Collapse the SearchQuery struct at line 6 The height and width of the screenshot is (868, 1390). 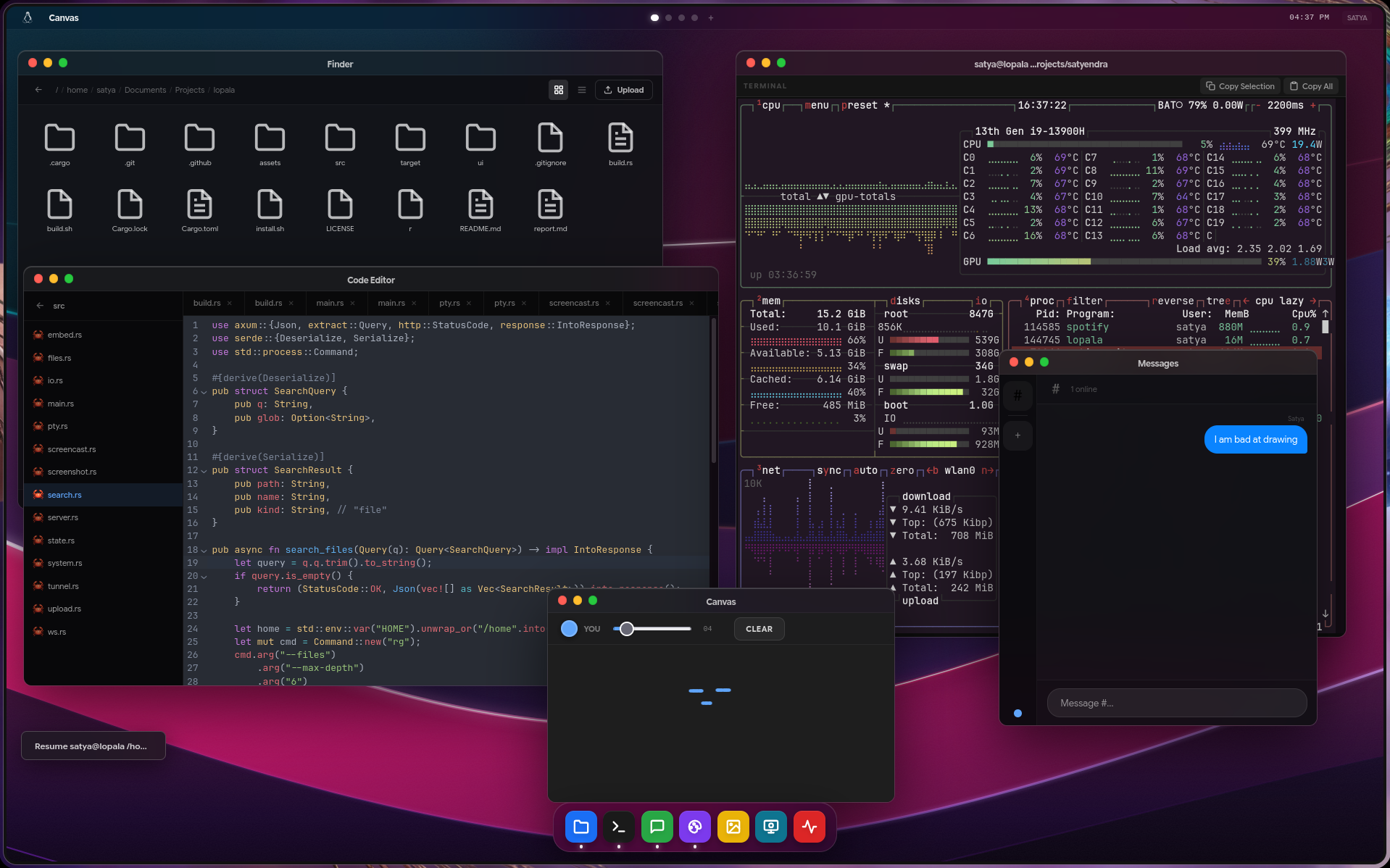[x=204, y=392]
